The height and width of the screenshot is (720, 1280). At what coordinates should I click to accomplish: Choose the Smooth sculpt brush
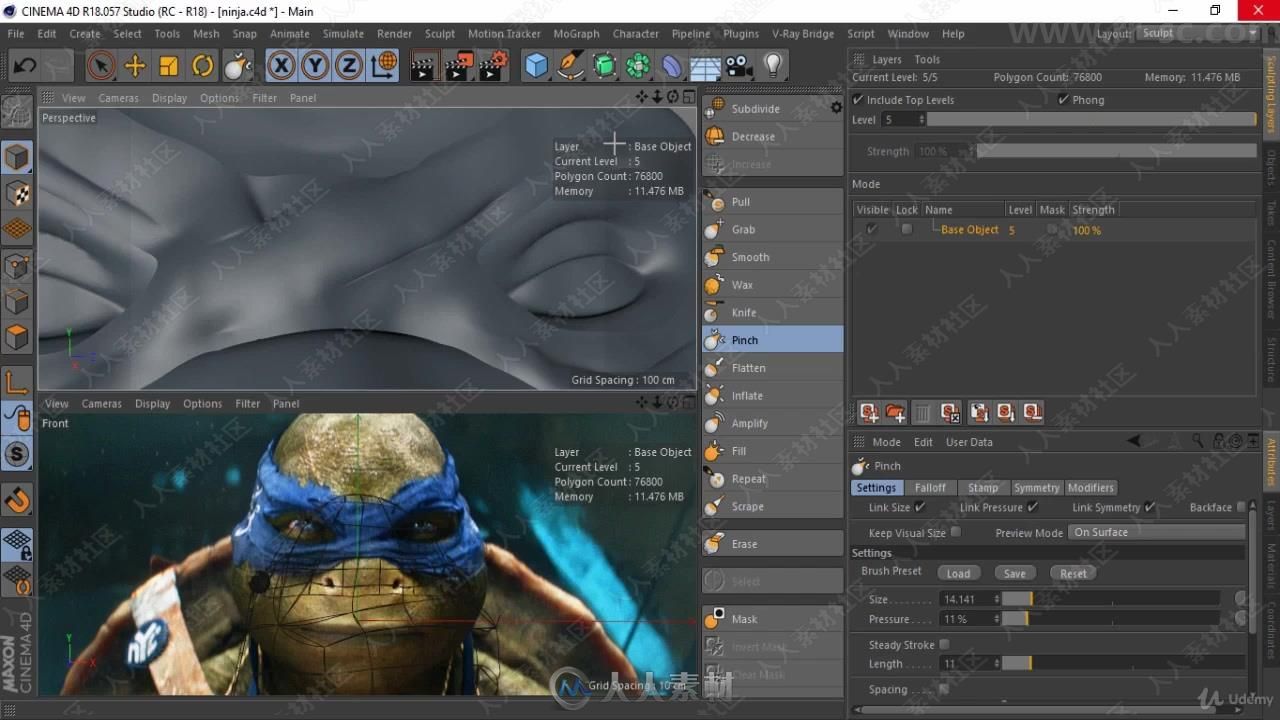click(x=773, y=257)
